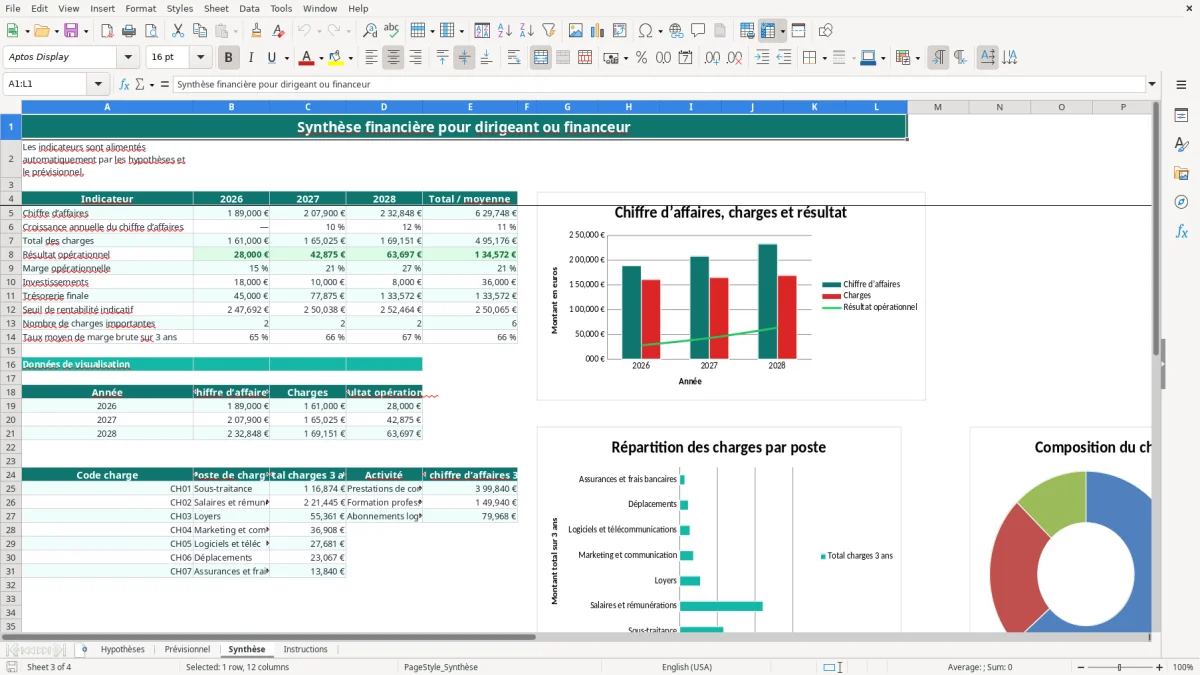Click the zoom slider handle

tap(1119, 667)
